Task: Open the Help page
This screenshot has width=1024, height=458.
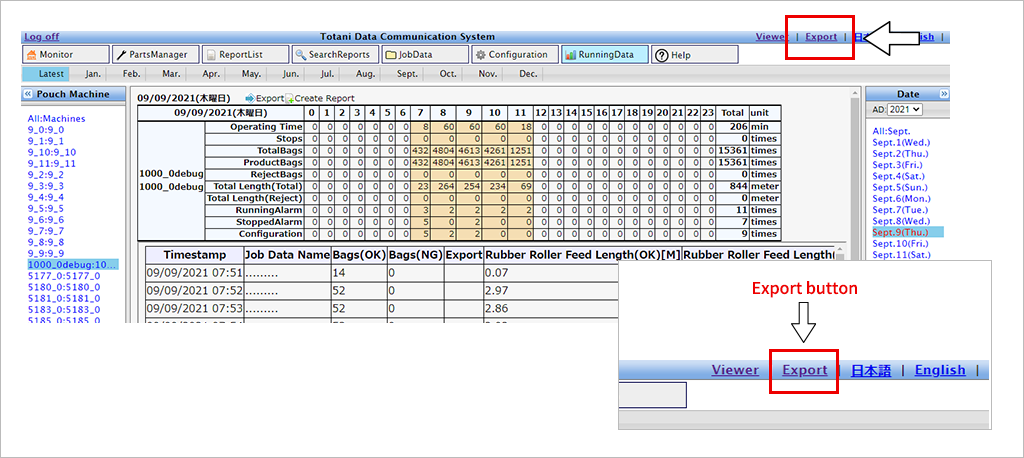Action: pyautogui.click(x=682, y=55)
